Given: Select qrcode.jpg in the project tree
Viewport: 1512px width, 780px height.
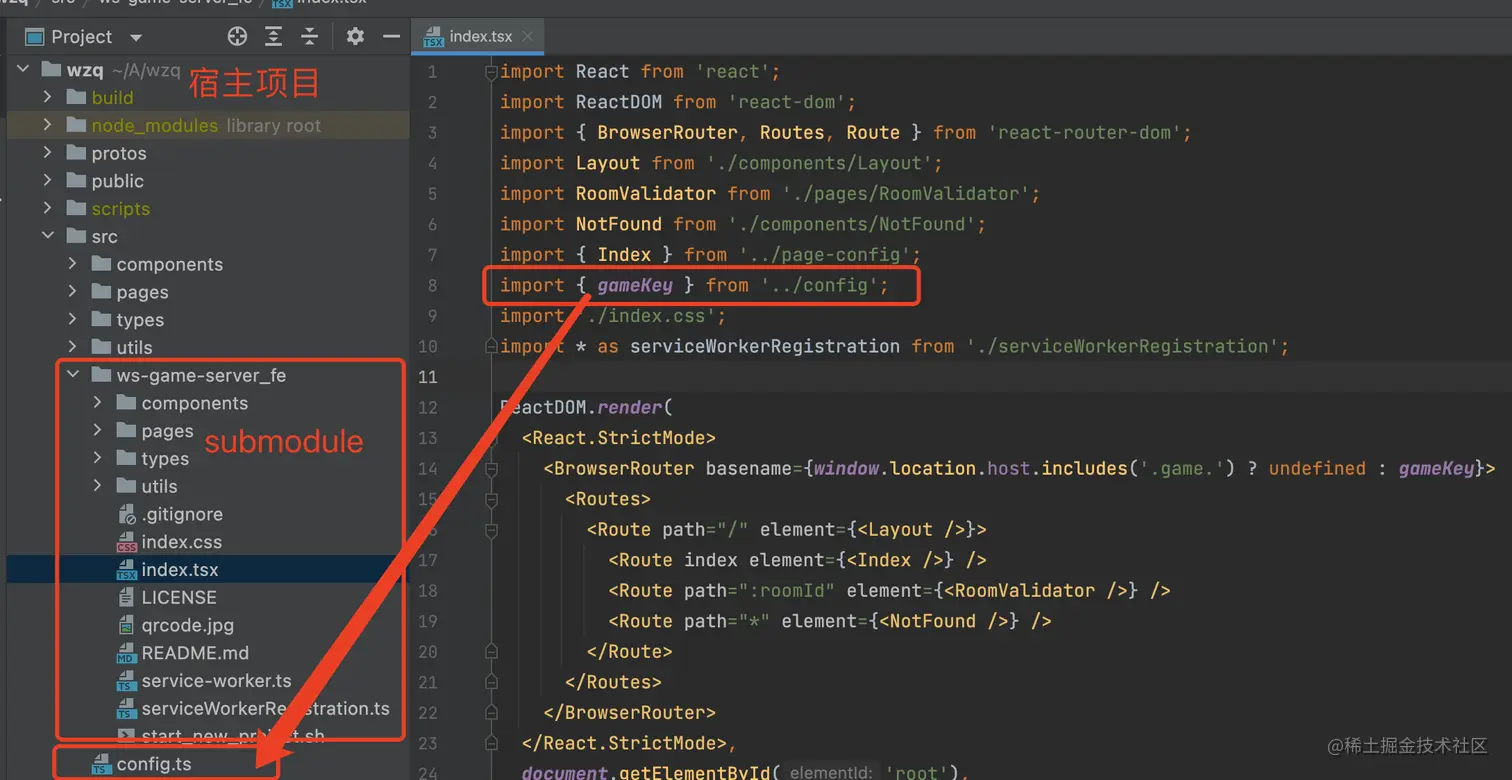Looking at the screenshot, I should click(x=187, y=626).
